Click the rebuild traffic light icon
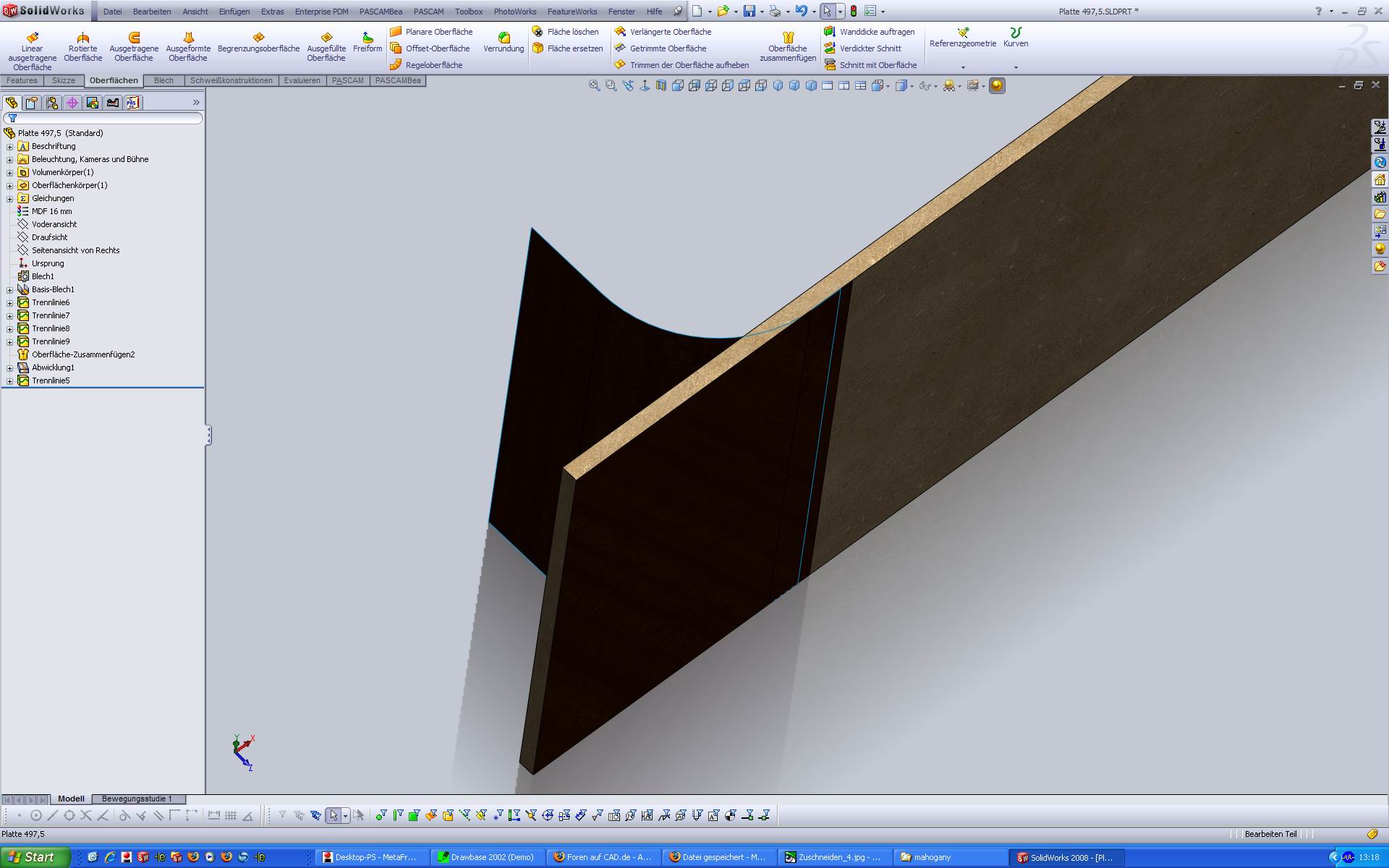This screenshot has height=868, width=1389. [853, 11]
